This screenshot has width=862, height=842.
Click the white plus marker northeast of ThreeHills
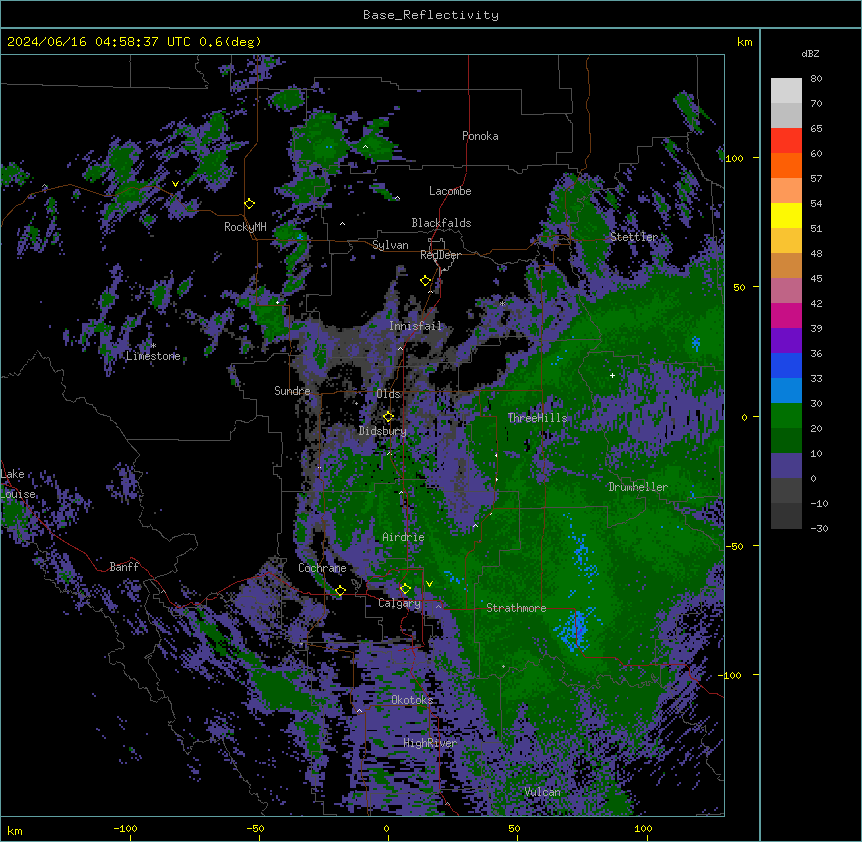612,375
